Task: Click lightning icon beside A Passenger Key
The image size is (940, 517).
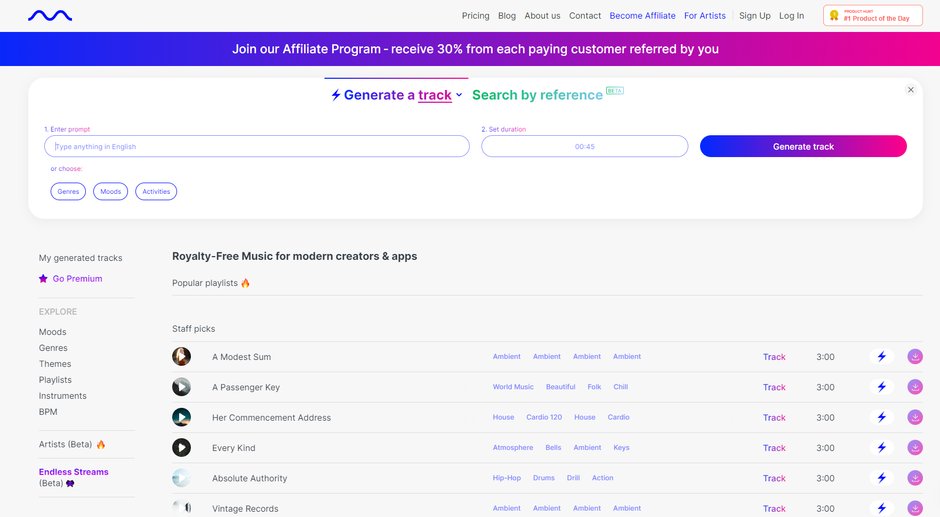Action: tap(882, 387)
